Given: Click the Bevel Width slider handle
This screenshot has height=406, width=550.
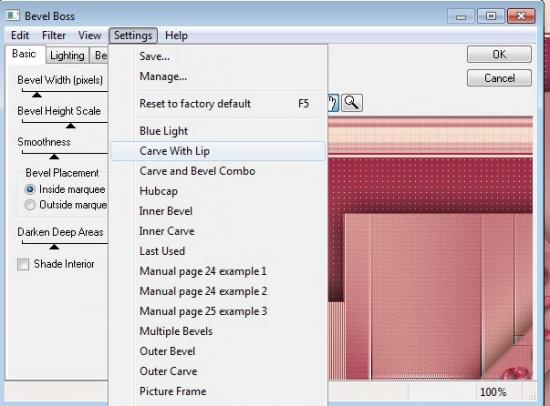Looking at the screenshot, I should point(36,95).
